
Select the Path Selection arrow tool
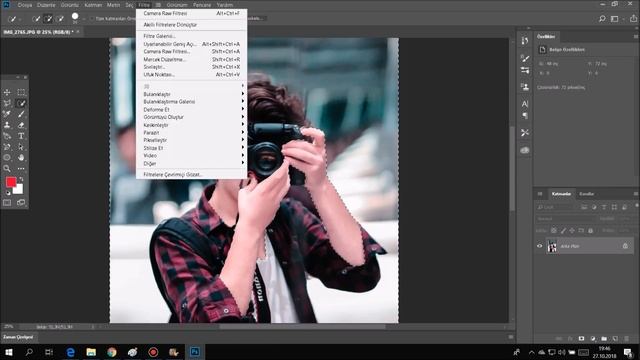[x=21, y=147]
